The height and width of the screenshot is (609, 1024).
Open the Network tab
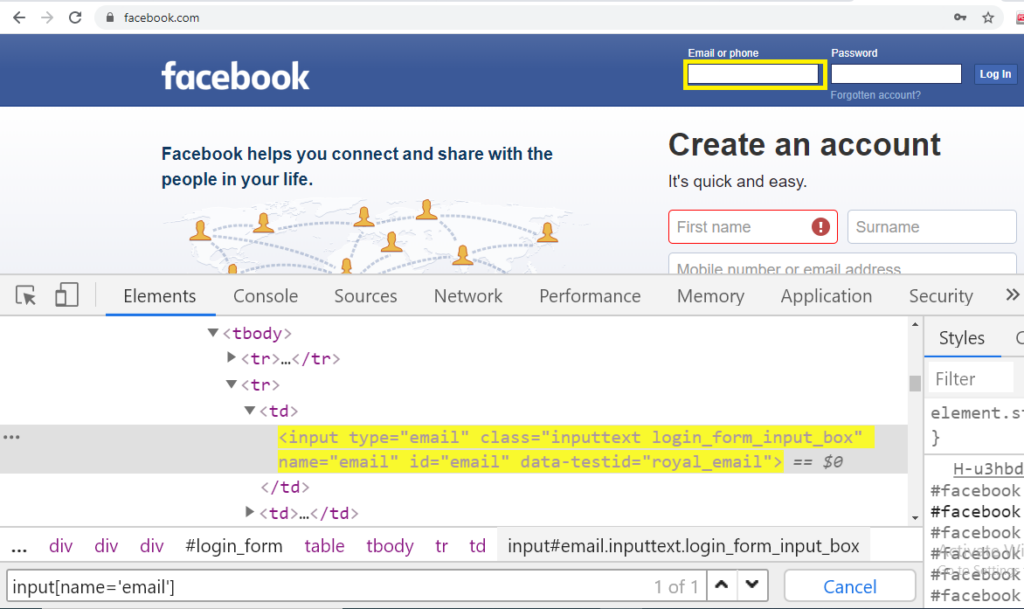pos(468,296)
